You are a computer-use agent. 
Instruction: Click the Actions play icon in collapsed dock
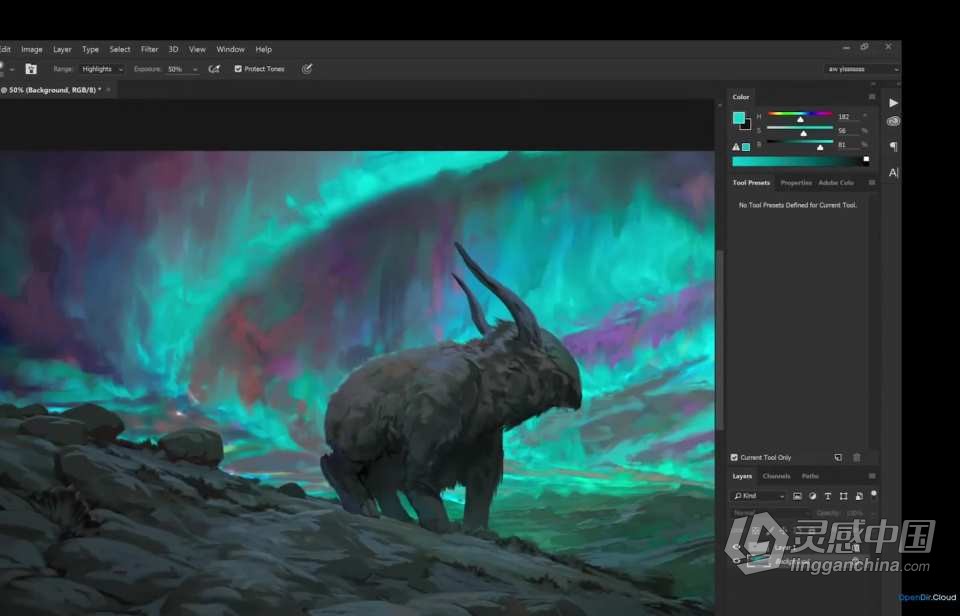point(893,103)
